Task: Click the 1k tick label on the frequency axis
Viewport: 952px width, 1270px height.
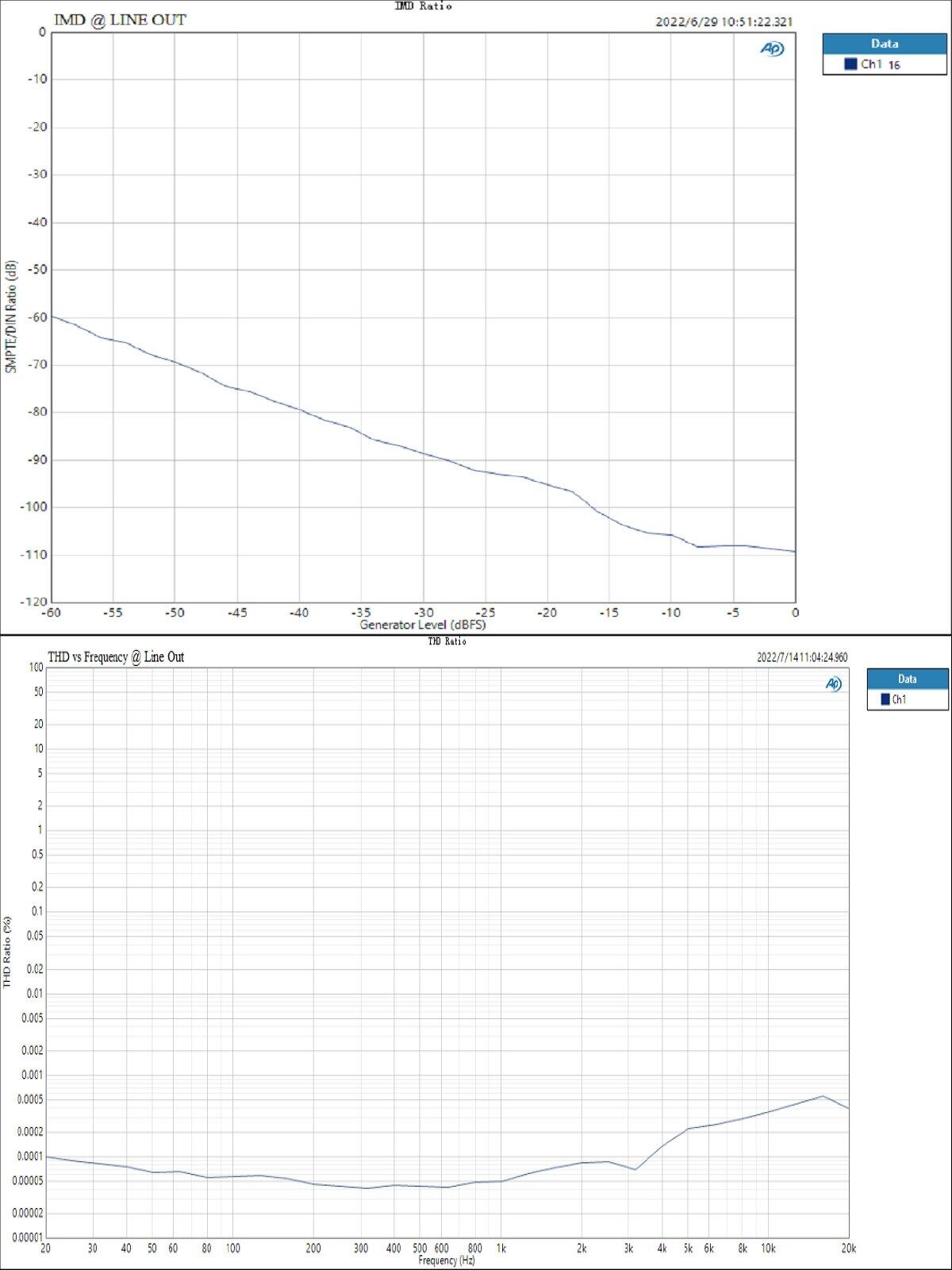Action: (501, 1249)
